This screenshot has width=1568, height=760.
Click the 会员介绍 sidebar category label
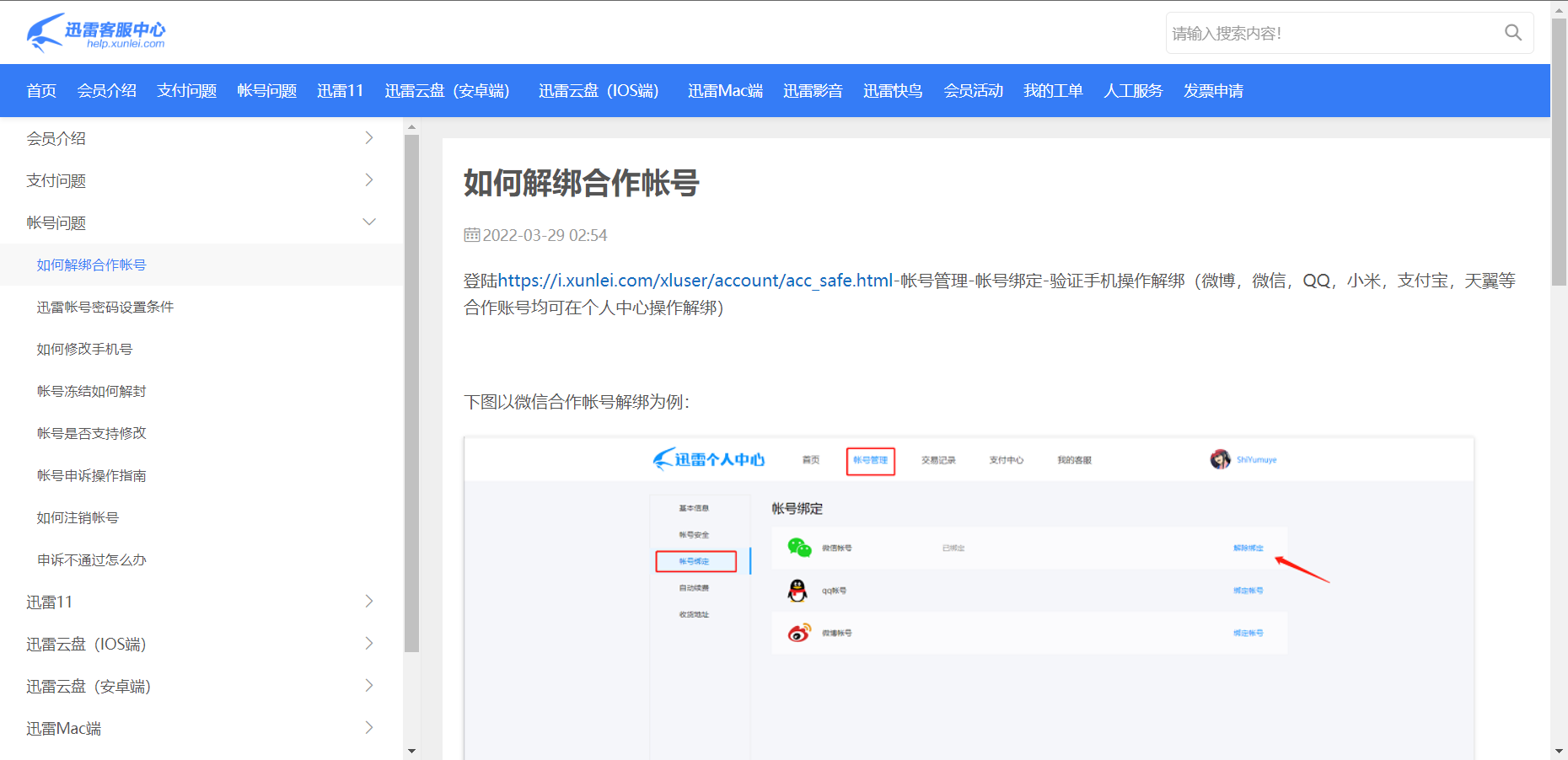click(x=56, y=138)
